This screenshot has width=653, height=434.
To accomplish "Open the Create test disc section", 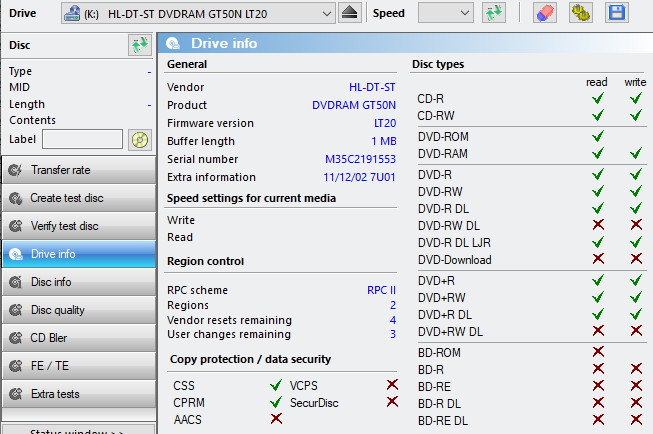I will point(79,198).
